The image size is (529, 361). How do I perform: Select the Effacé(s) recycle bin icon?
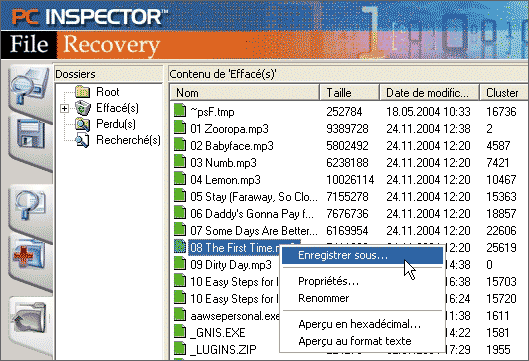click(x=83, y=108)
